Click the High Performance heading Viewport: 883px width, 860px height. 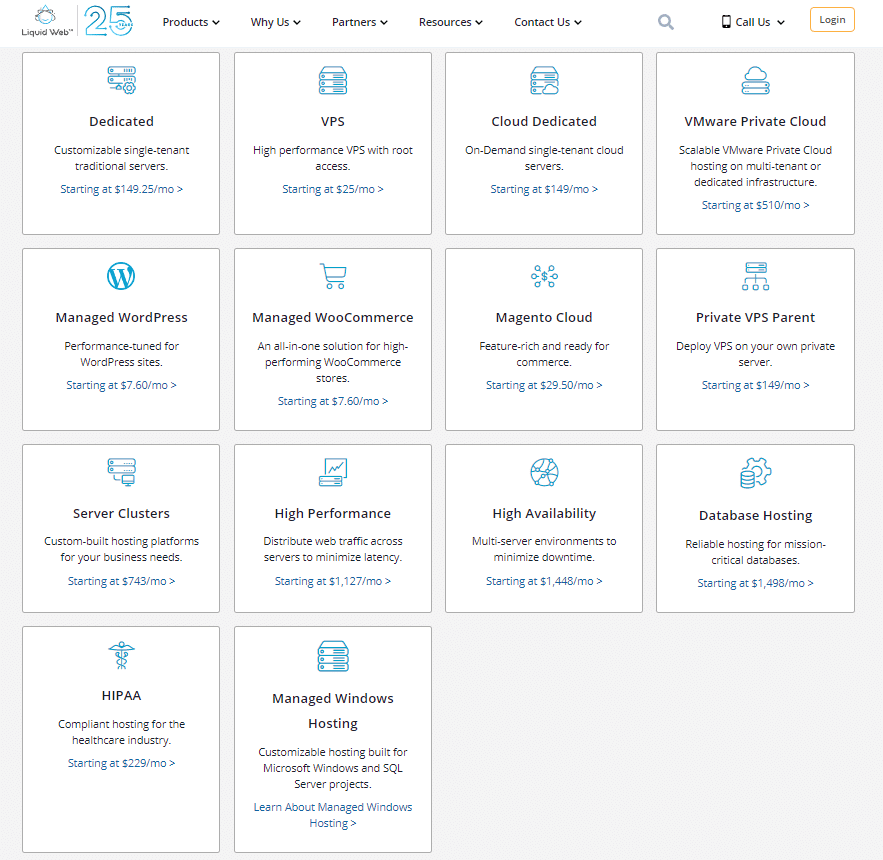(x=333, y=514)
